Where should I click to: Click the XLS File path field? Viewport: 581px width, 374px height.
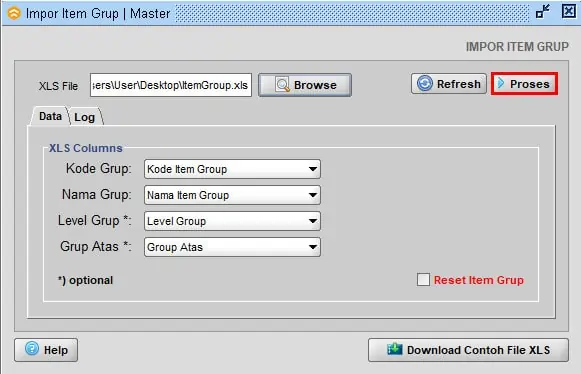coord(171,85)
